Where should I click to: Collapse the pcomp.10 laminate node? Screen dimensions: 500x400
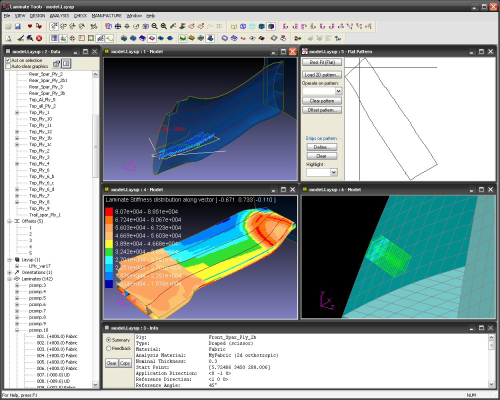[x=17, y=330]
